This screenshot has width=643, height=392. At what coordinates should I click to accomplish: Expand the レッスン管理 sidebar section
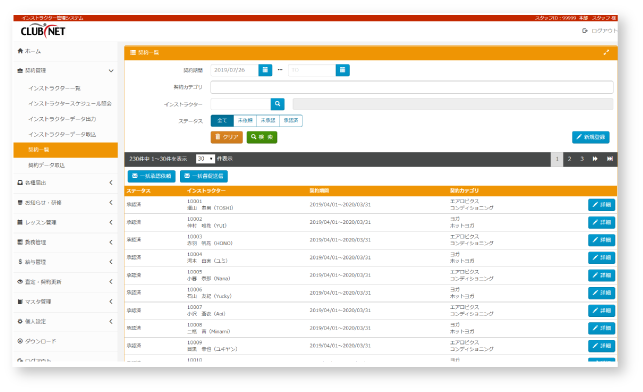[66, 222]
